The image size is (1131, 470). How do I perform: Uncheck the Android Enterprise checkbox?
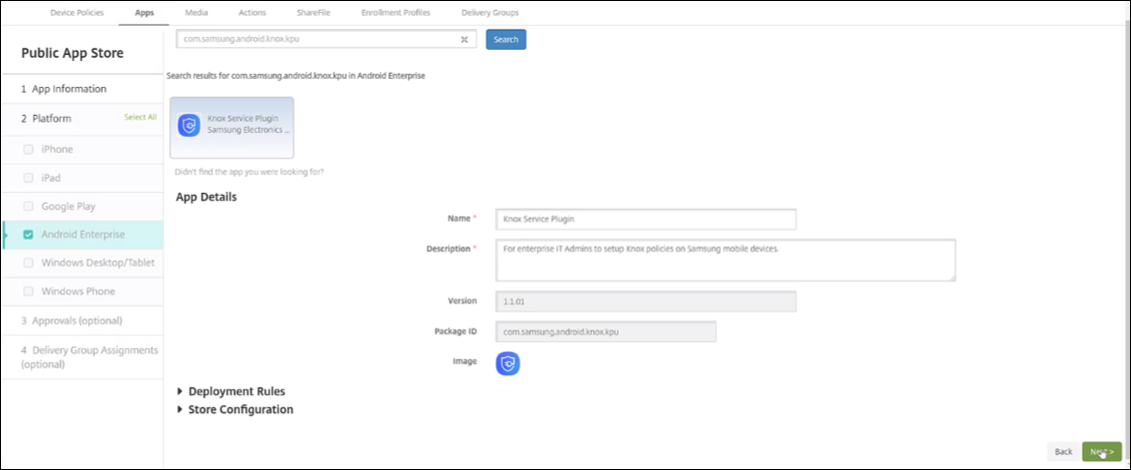(x=28, y=234)
